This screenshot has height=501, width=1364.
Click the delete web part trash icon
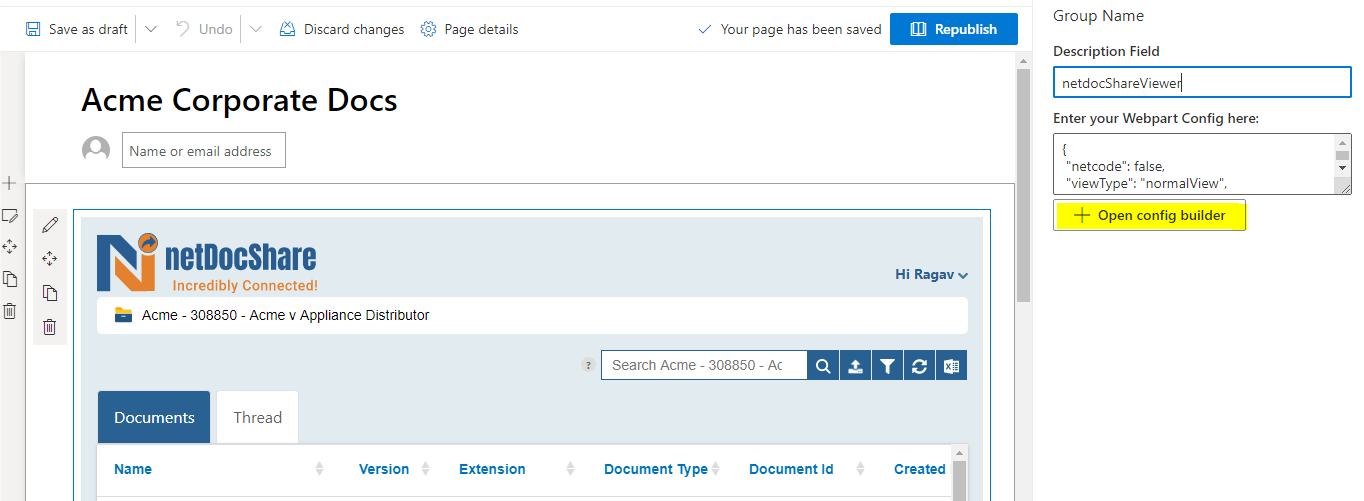tap(50, 327)
